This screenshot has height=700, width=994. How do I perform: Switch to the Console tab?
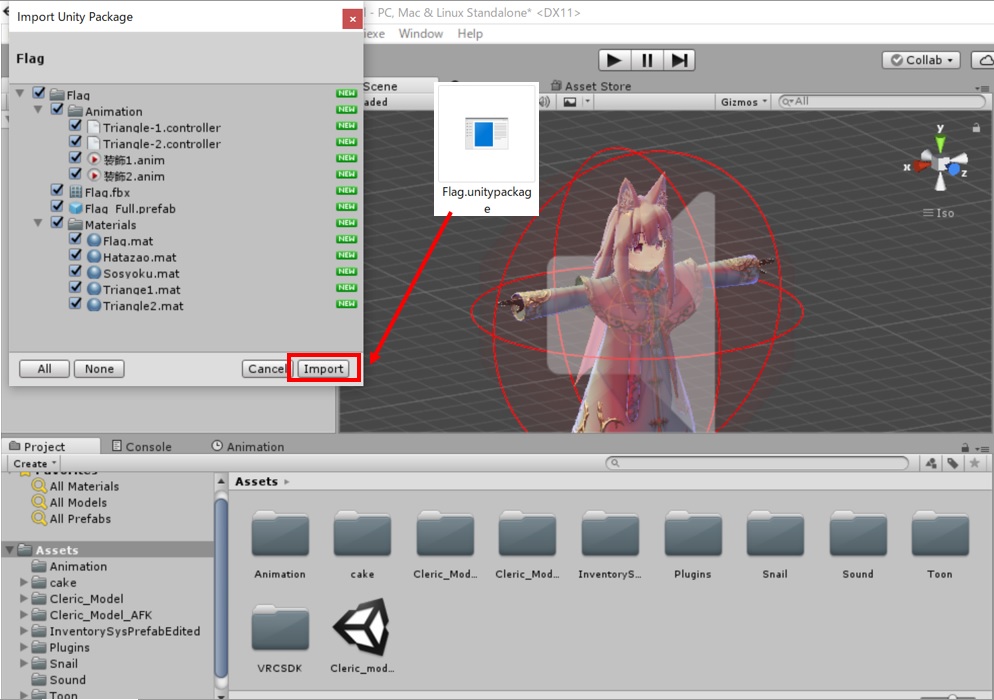141,447
